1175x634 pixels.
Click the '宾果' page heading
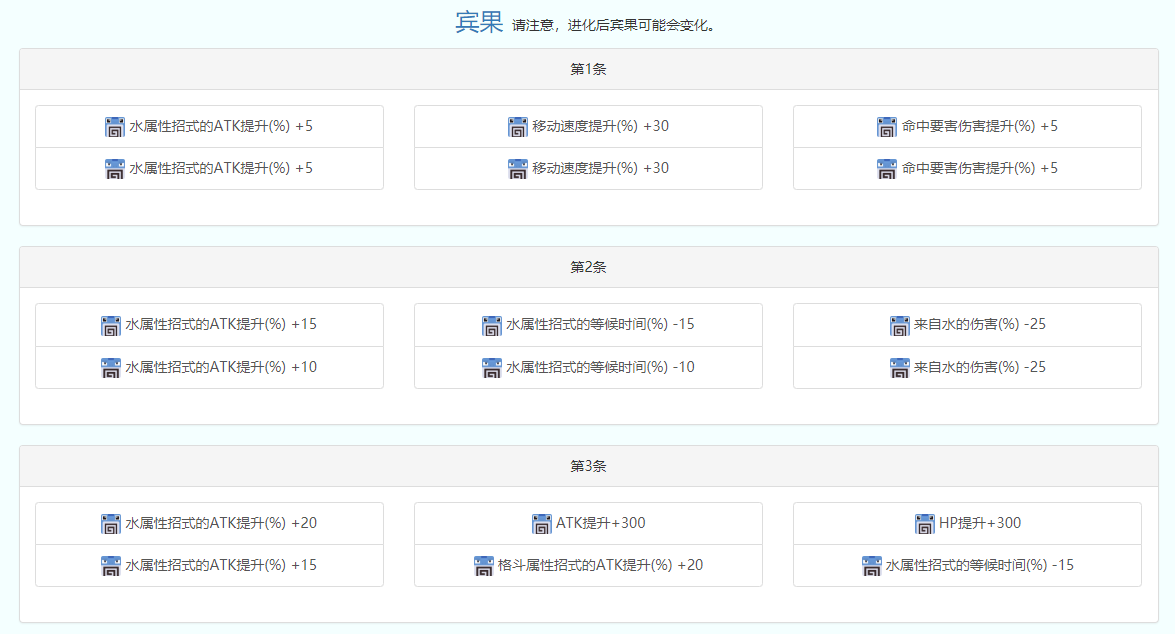(480, 22)
